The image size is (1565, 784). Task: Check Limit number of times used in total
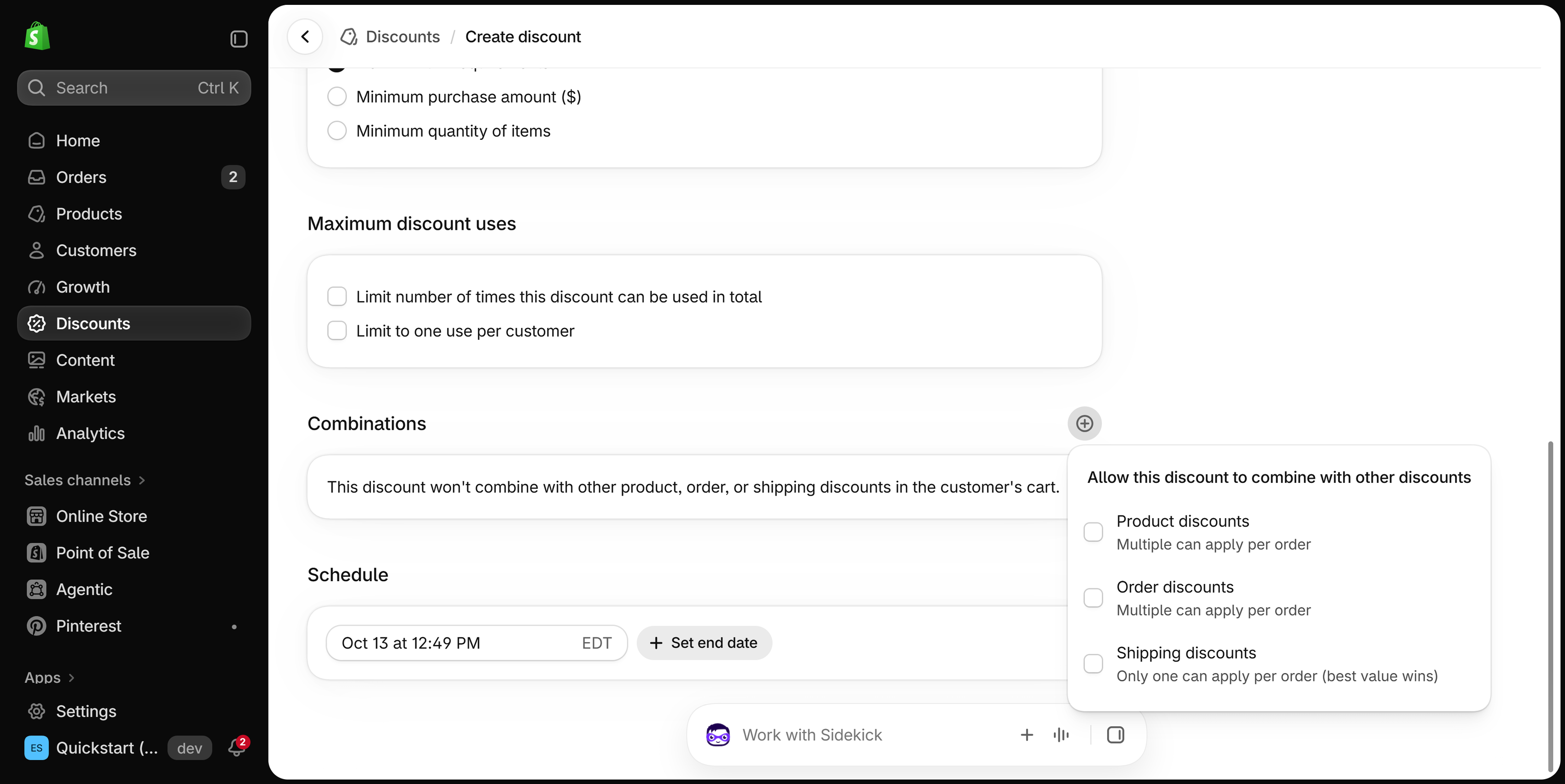coord(337,296)
